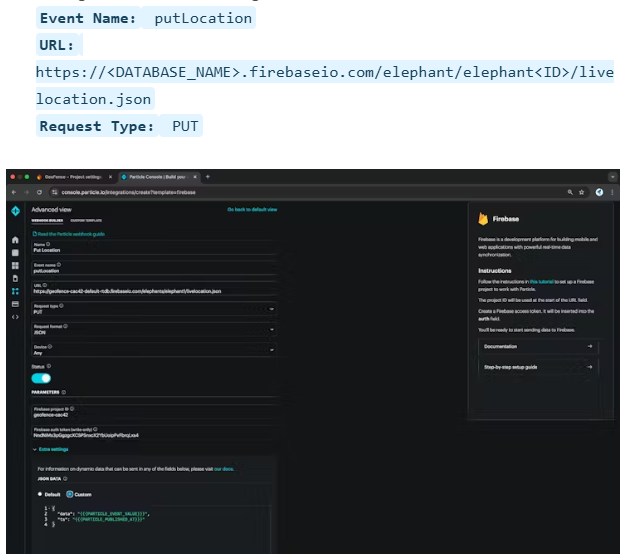
Task: Open the home icon in left sidebar
Action: (x=15, y=241)
